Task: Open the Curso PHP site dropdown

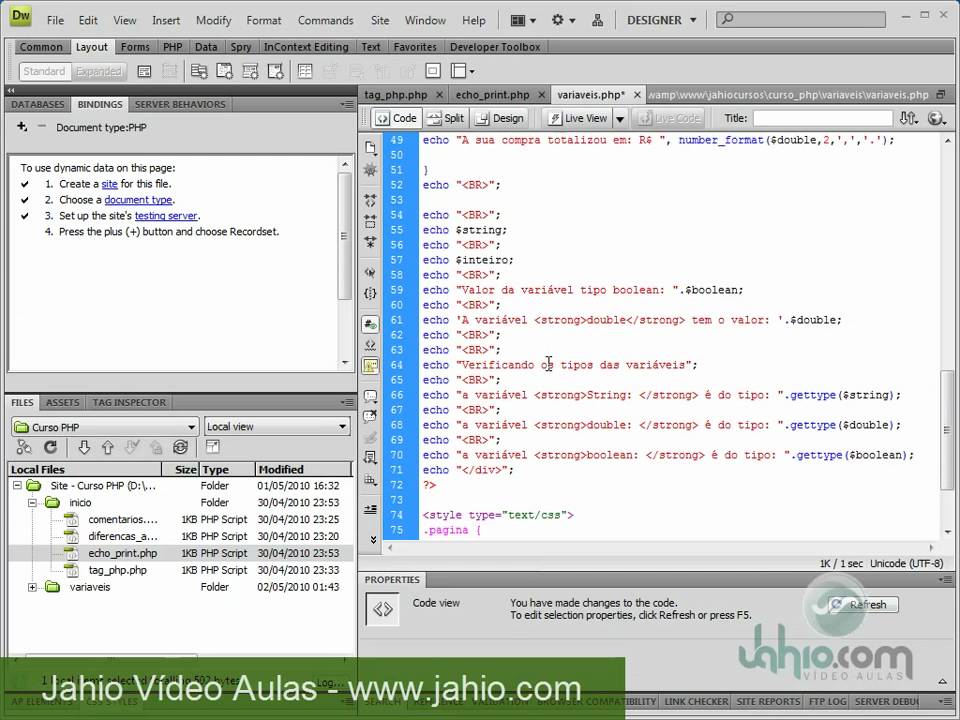Action: tap(105, 427)
